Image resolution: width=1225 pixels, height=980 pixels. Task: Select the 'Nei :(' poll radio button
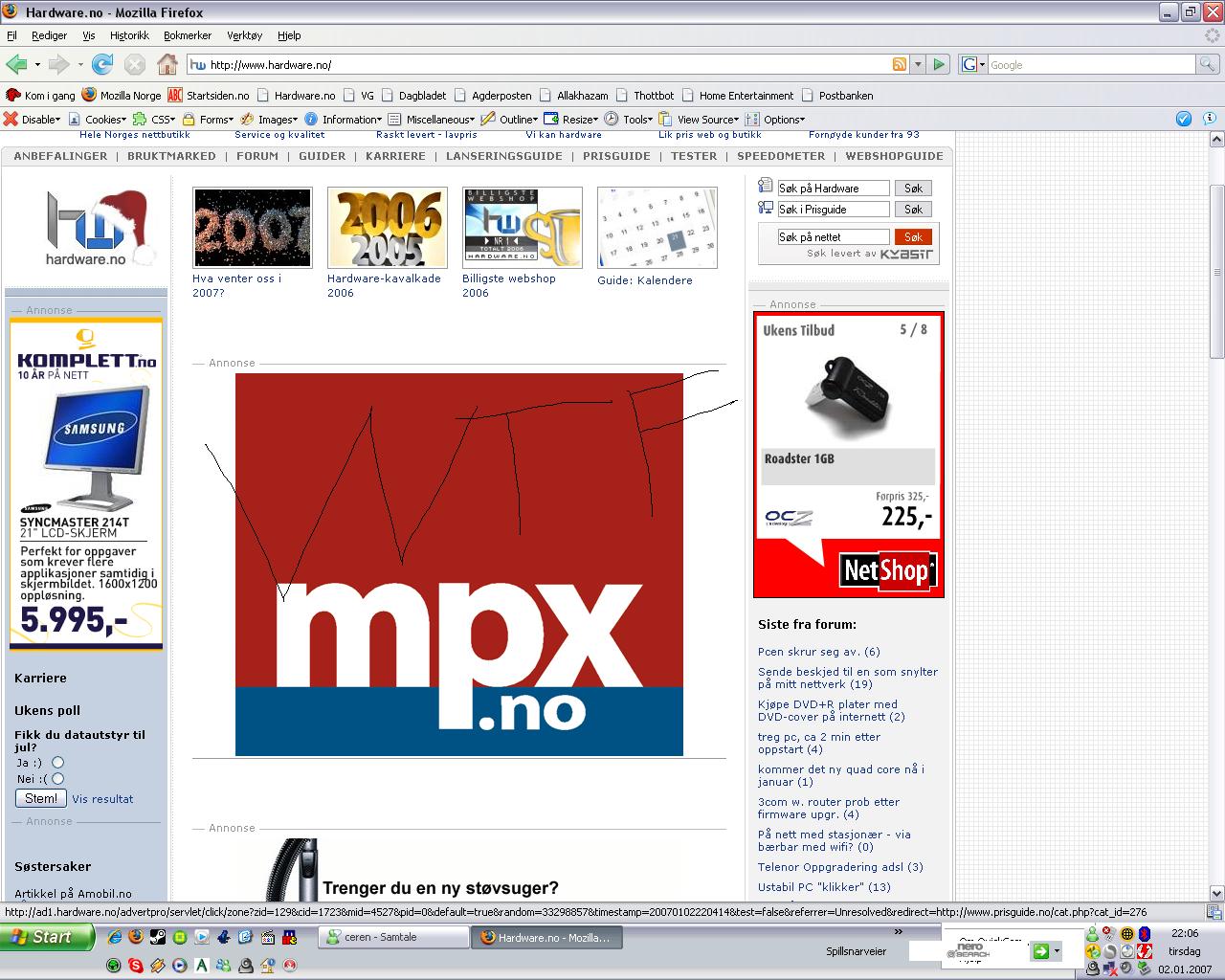click(57, 779)
